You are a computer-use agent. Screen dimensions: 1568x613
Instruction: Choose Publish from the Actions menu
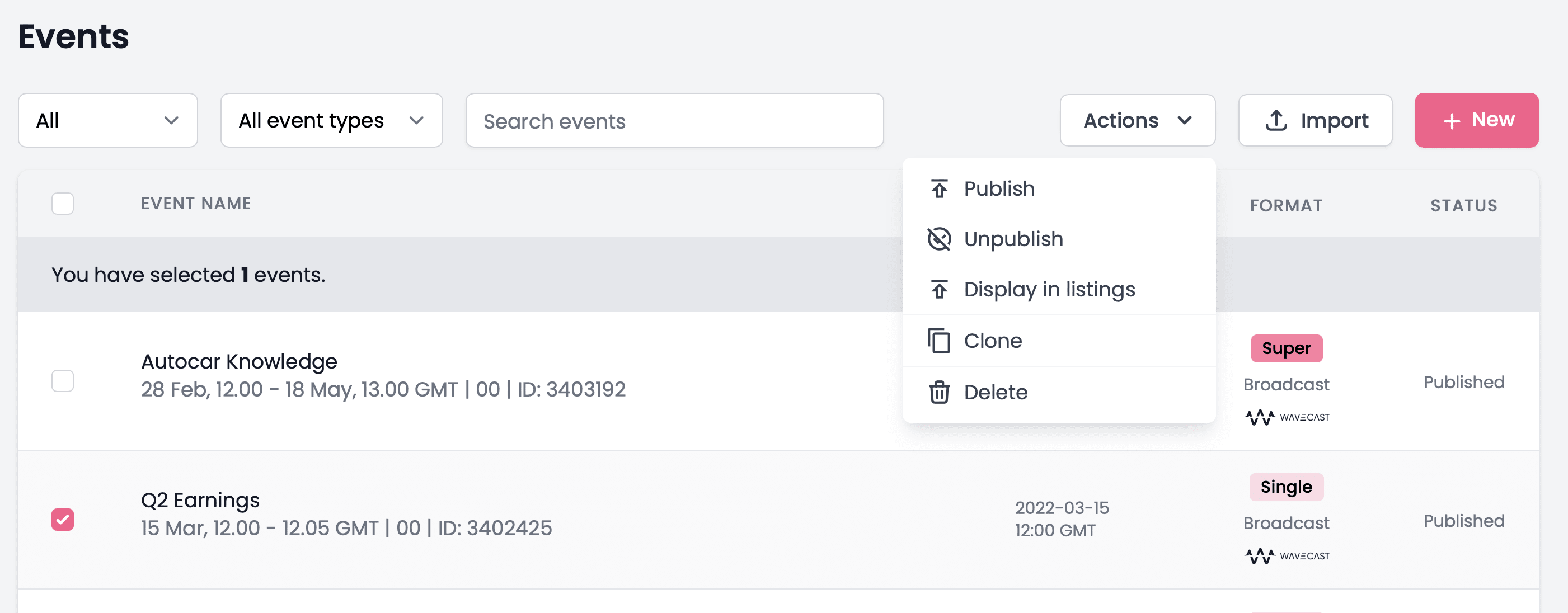tap(1059, 189)
